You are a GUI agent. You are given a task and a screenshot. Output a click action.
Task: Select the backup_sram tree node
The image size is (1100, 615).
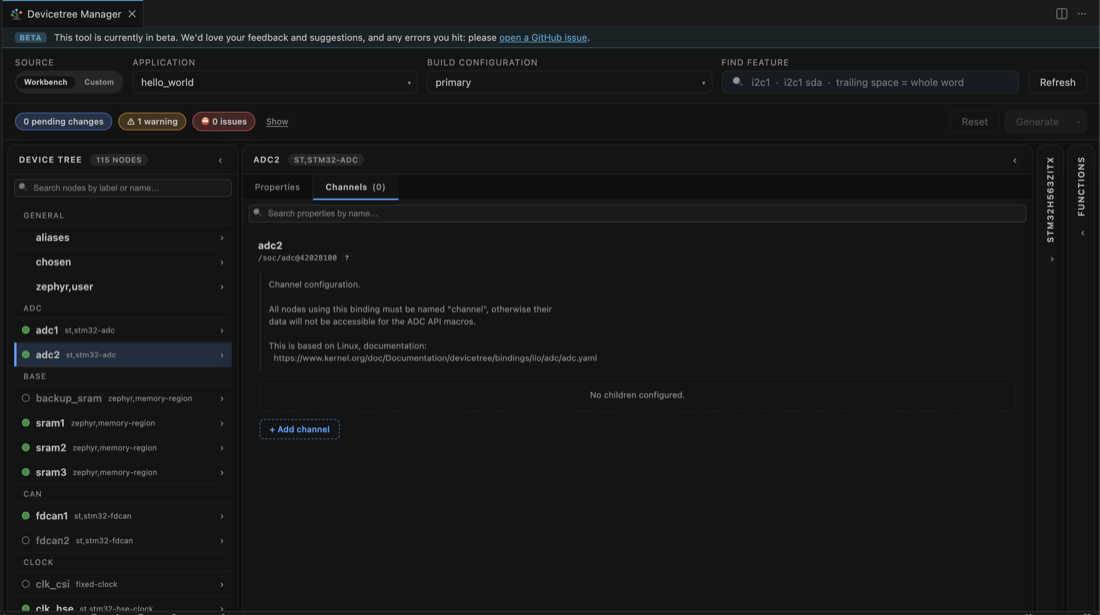(x=123, y=398)
